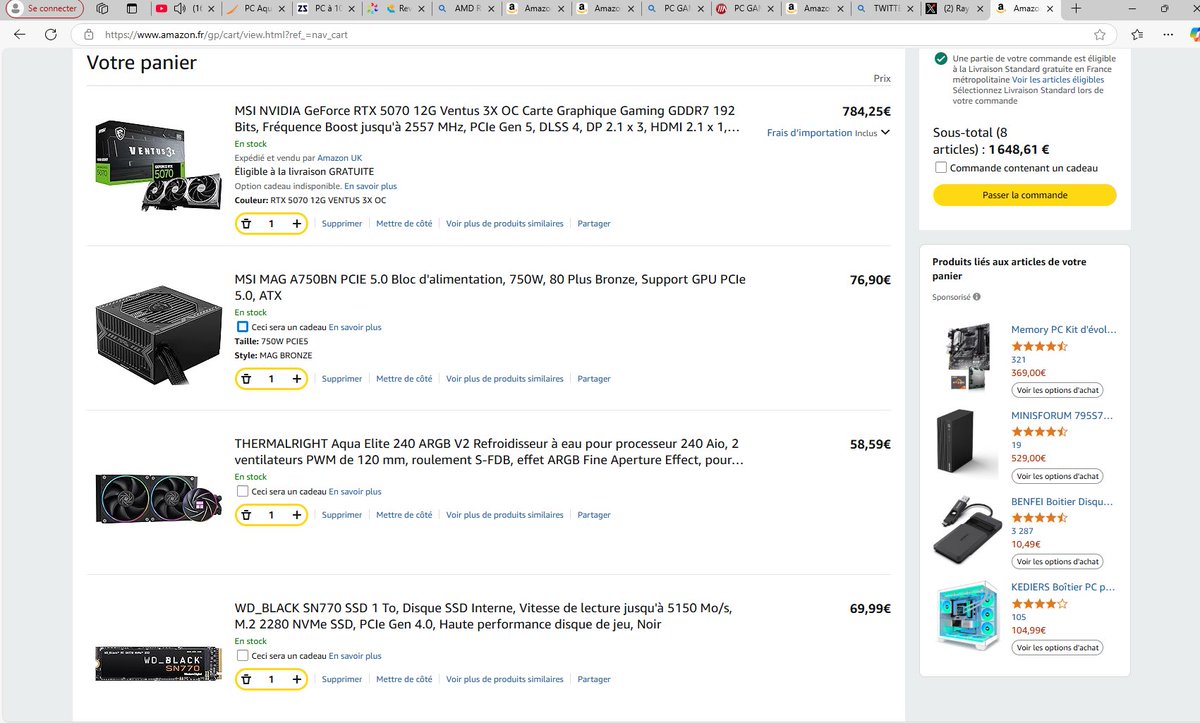Increase quantity of RTX 5070 card
Viewport: 1200px width, 723px height.
(296, 224)
